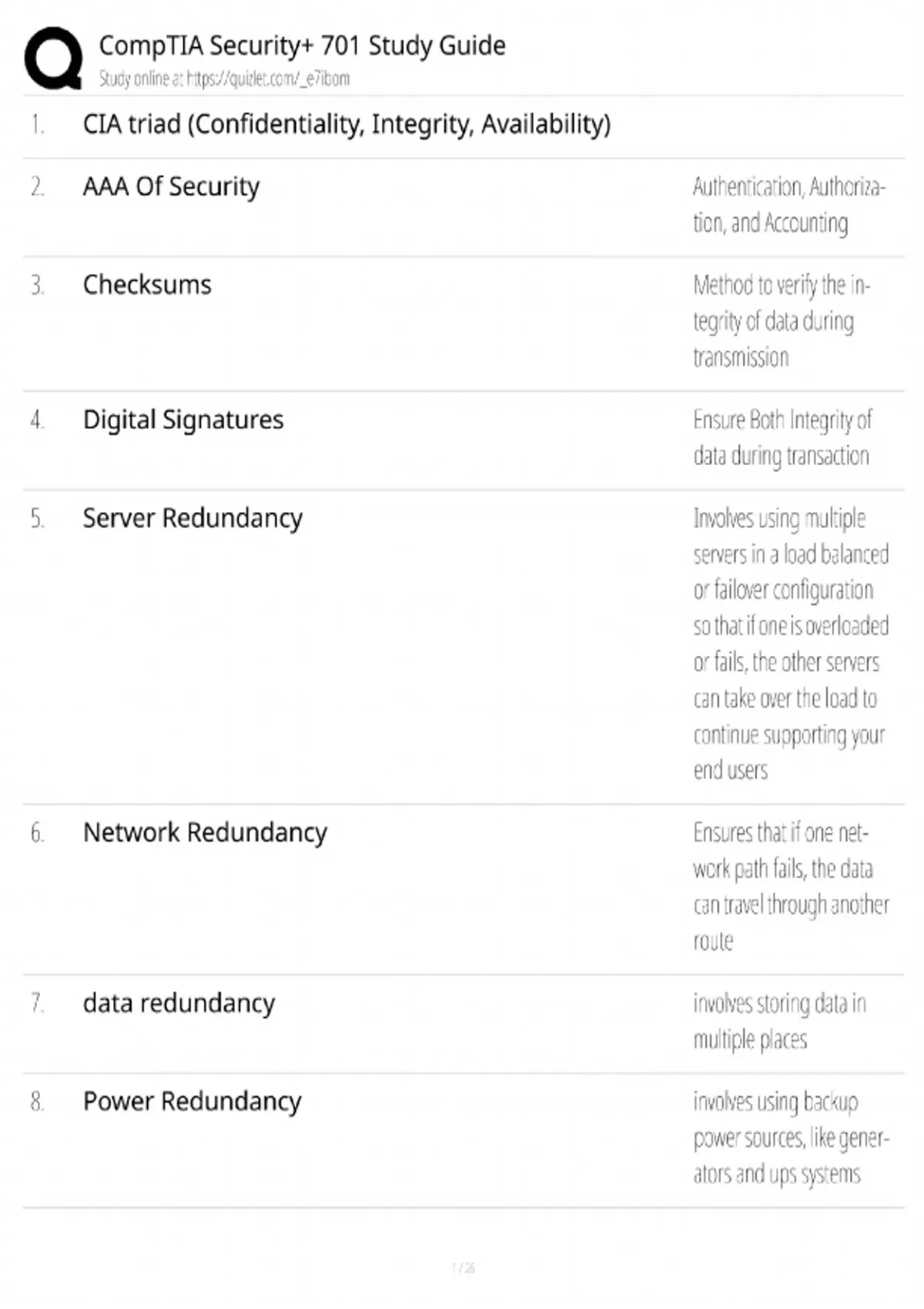The height and width of the screenshot is (1309, 924).
Task: Select the Checksums term
Action: [147, 285]
